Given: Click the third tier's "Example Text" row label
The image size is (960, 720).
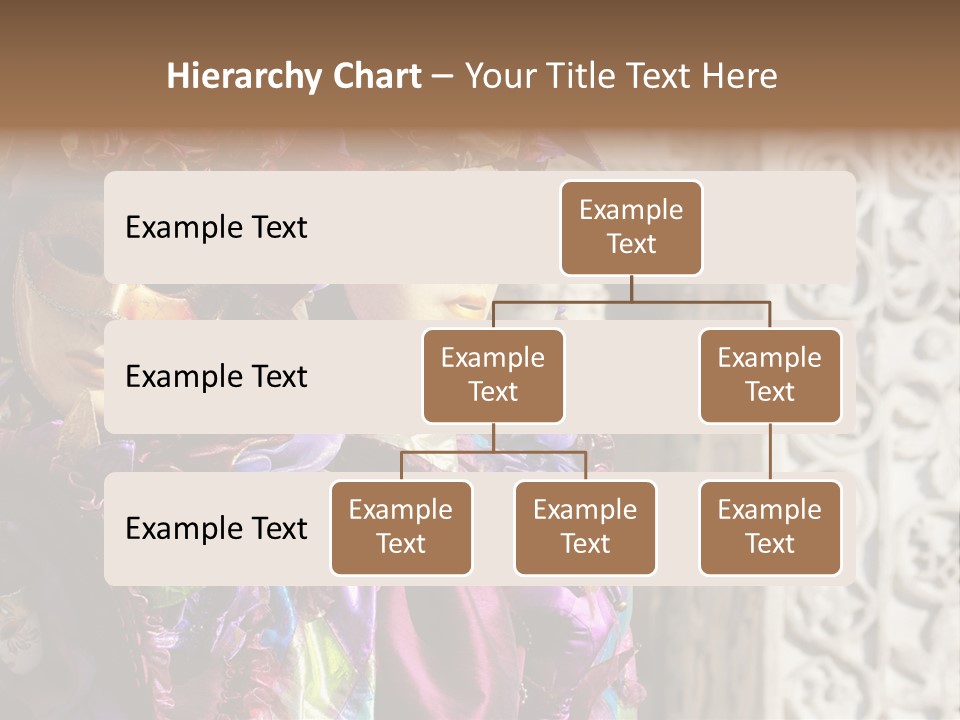Looking at the screenshot, I should [x=216, y=528].
